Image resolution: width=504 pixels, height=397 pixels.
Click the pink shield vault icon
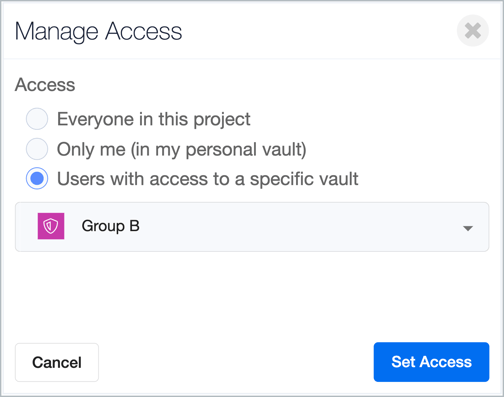pos(51,226)
